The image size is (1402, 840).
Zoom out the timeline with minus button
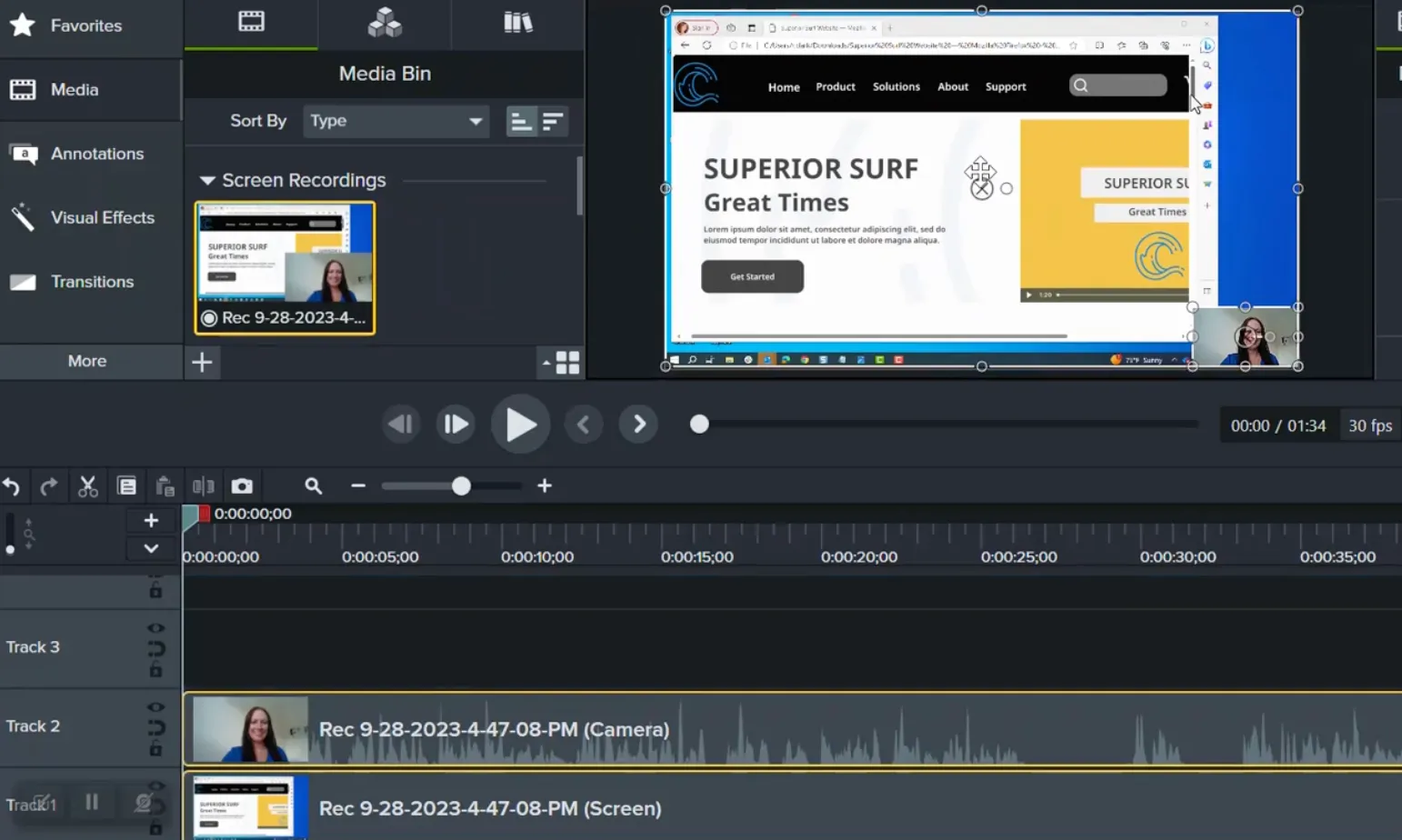pyautogui.click(x=358, y=486)
